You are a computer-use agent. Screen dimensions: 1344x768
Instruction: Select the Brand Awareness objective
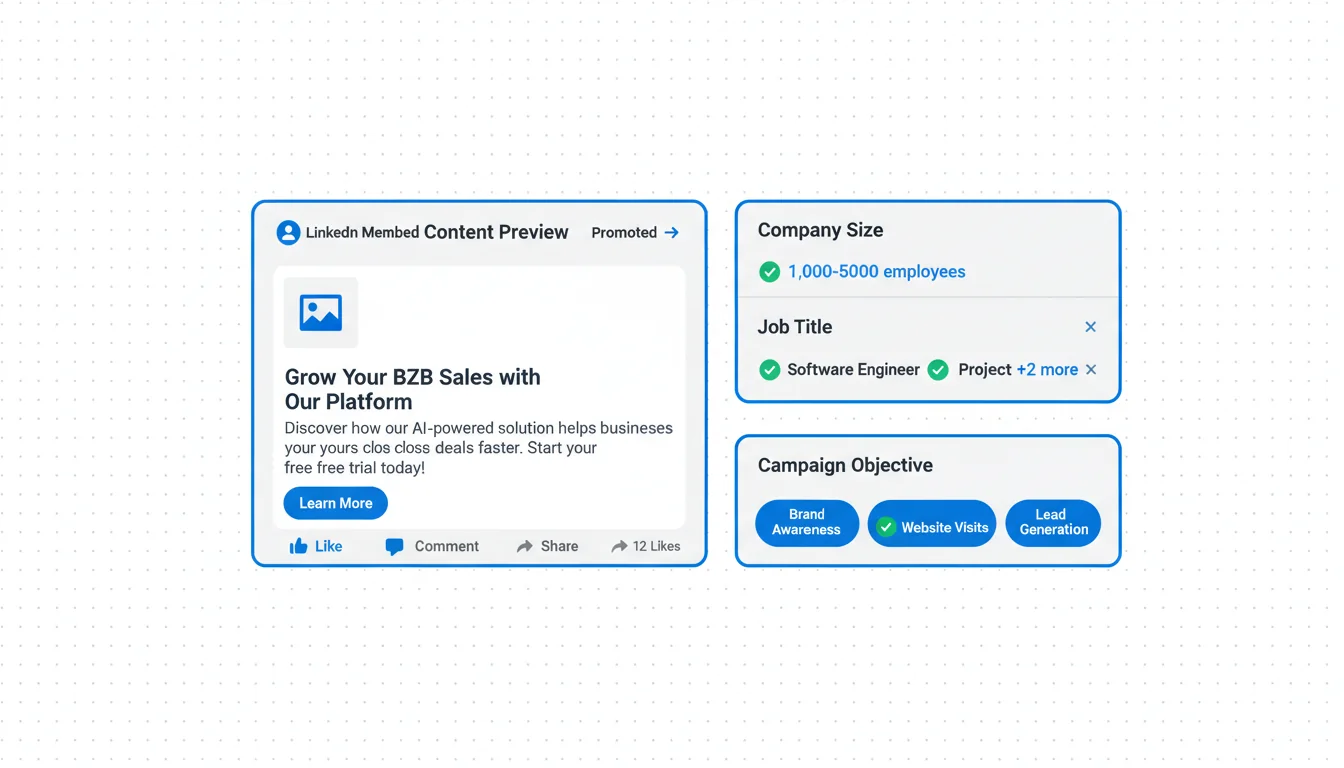point(807,523)
